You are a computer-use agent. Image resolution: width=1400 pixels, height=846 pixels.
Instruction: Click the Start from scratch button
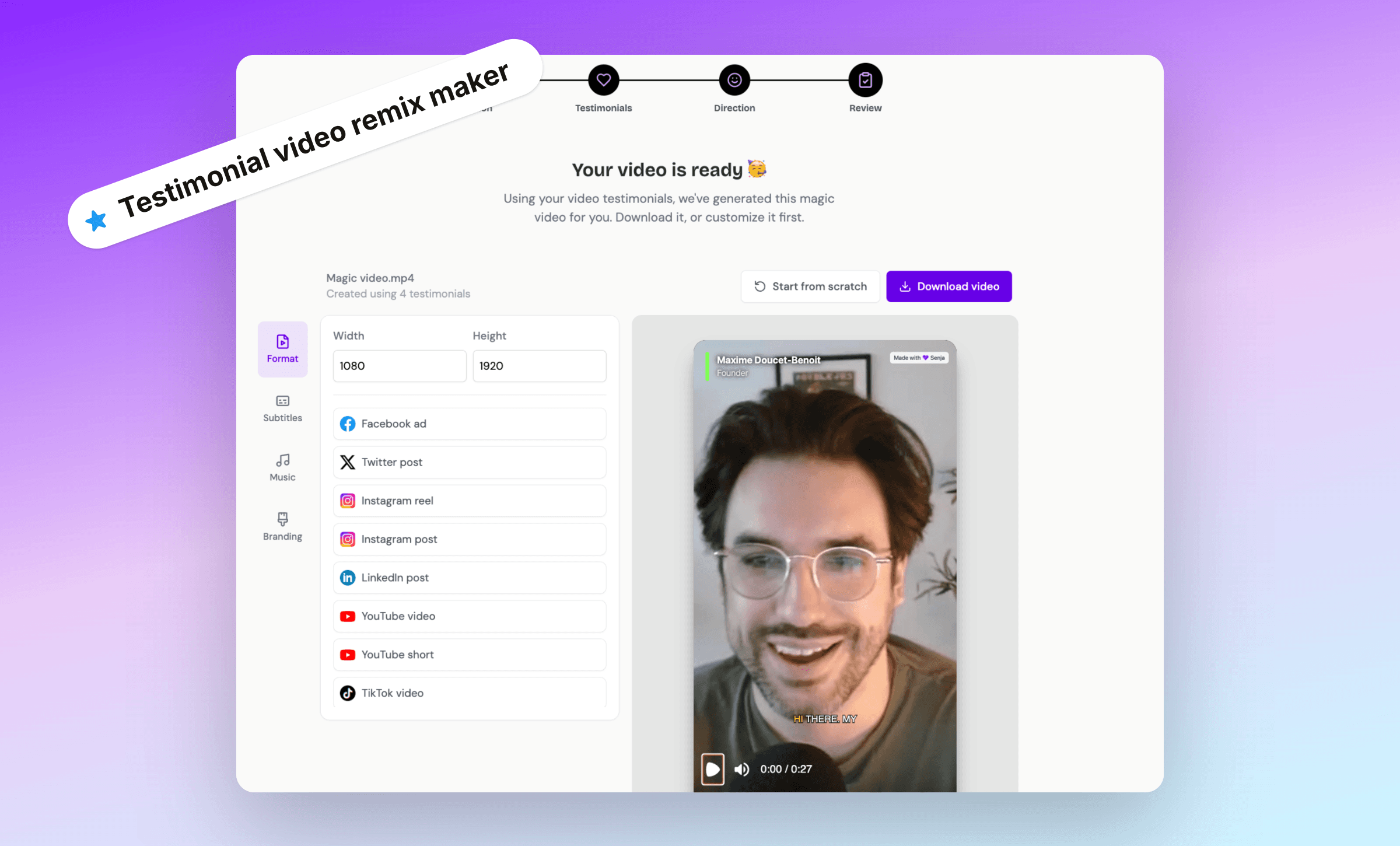(810, 286)
